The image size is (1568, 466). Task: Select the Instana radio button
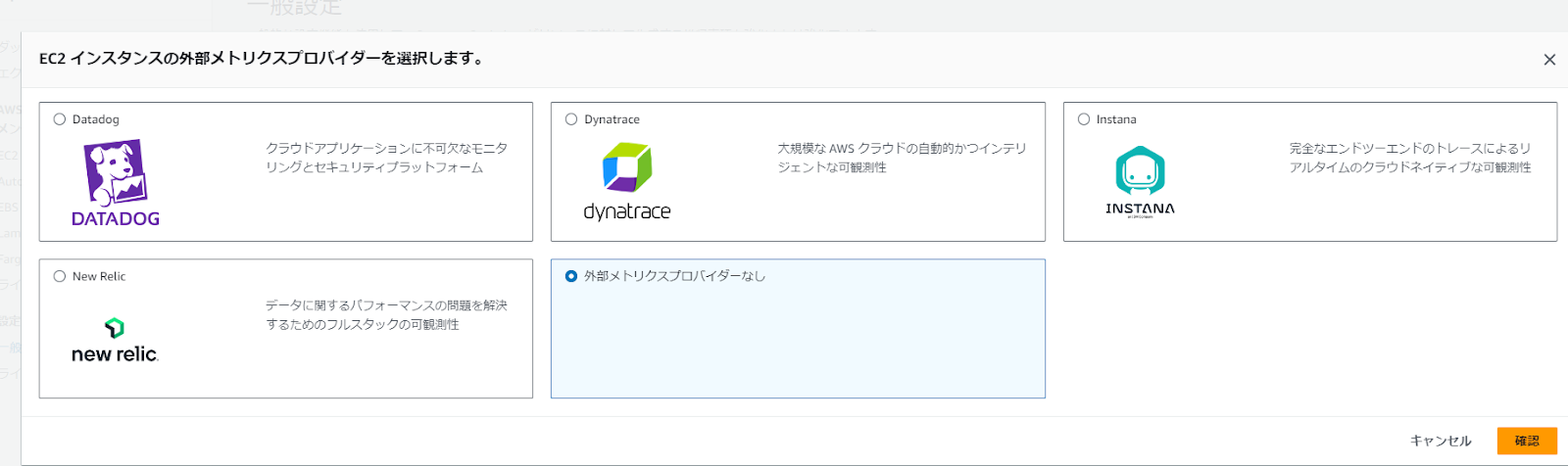click(1084, 119)
